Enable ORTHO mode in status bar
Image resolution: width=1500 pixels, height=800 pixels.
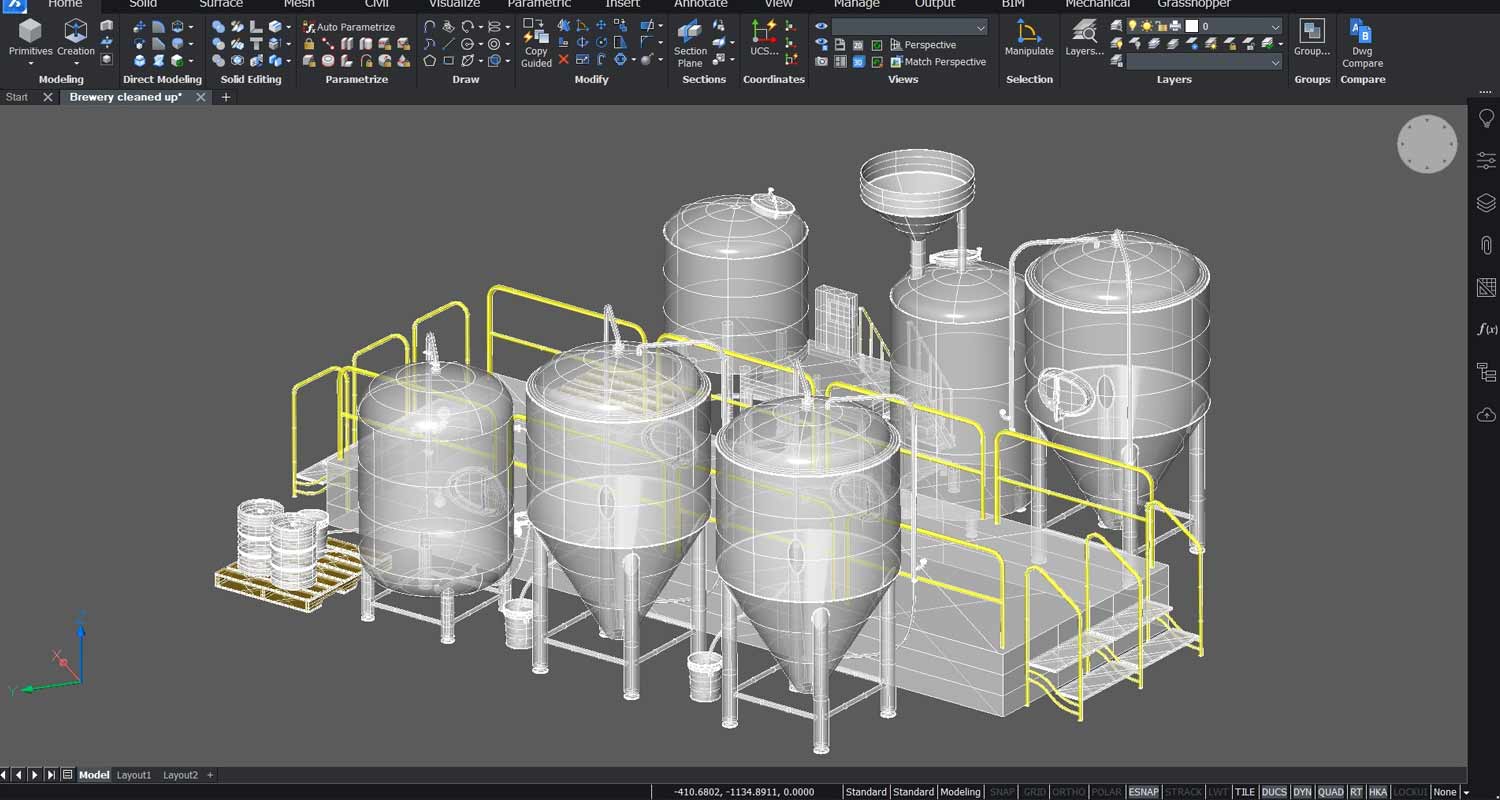point(1069,792)
